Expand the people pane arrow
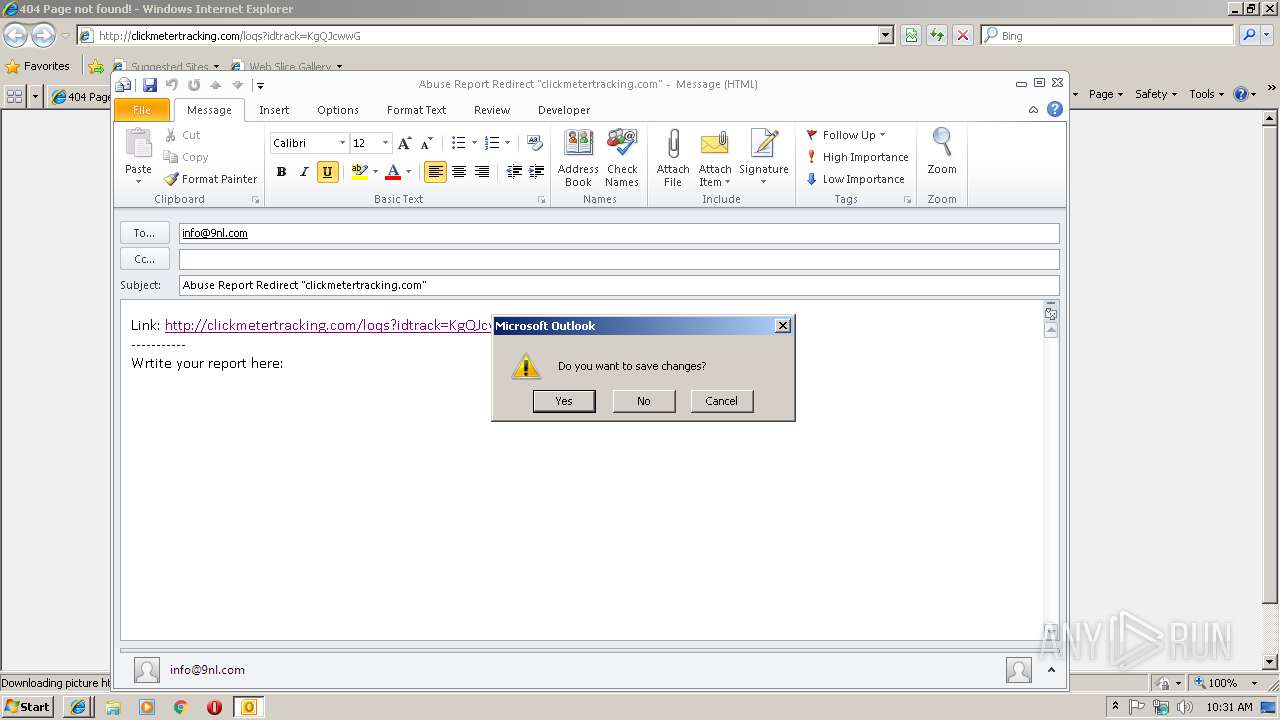Viewport: 1280px width, 720px height. click(x=1051, y=670)
